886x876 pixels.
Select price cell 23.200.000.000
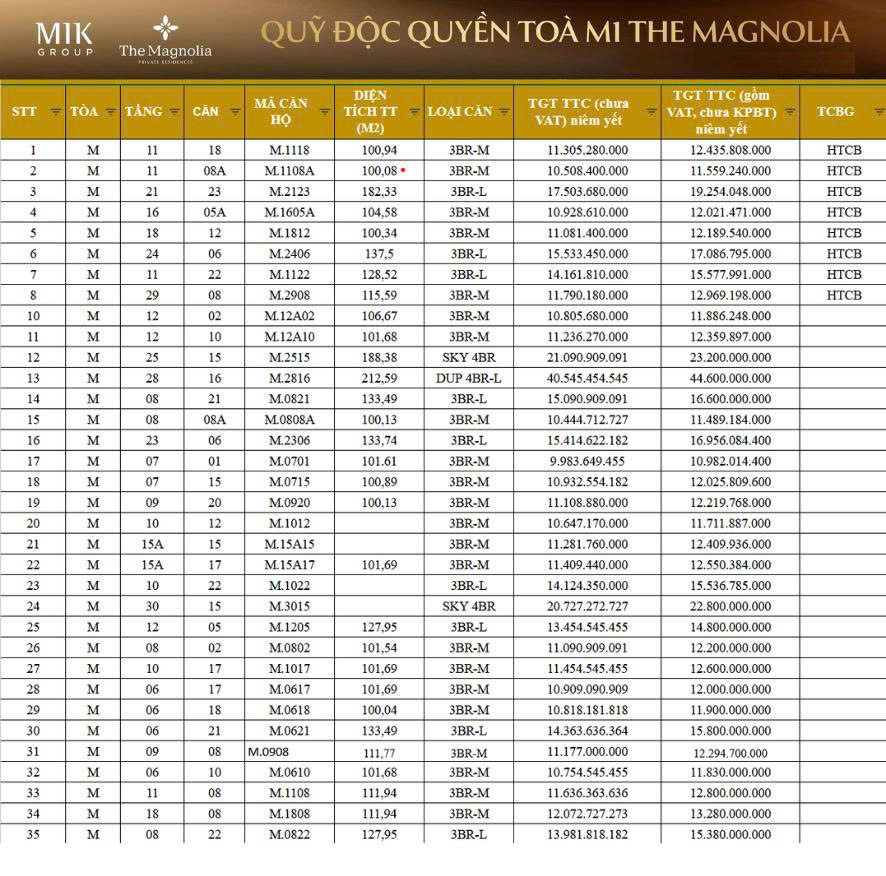730,357
